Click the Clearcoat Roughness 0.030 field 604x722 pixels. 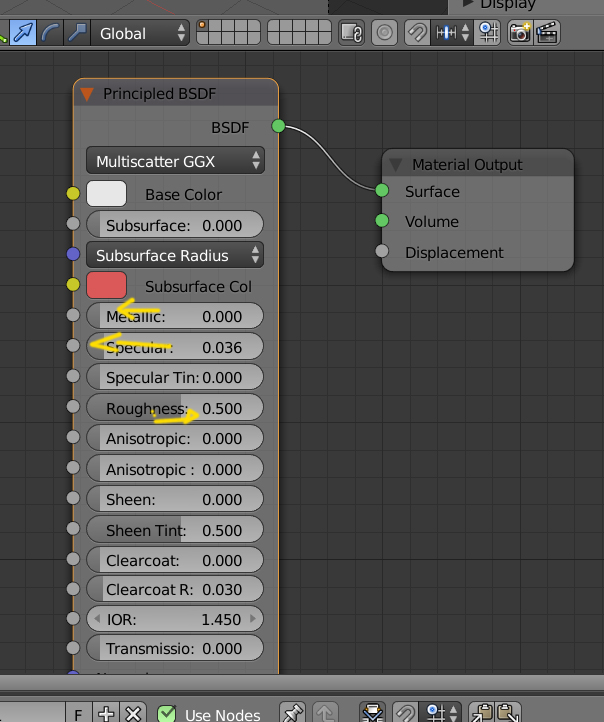(x=175, y=589)
